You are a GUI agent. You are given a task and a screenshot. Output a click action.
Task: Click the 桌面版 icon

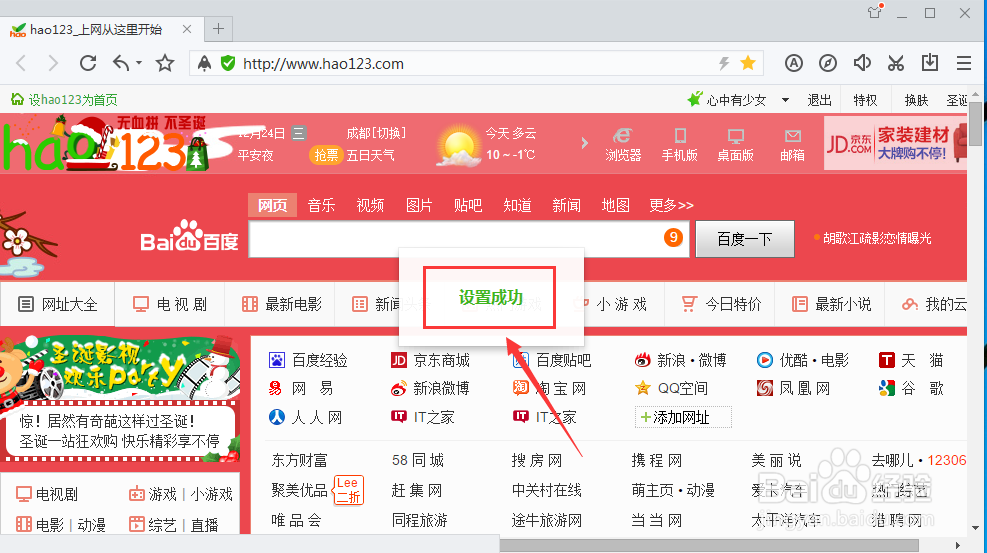click(x=735, y=145)
